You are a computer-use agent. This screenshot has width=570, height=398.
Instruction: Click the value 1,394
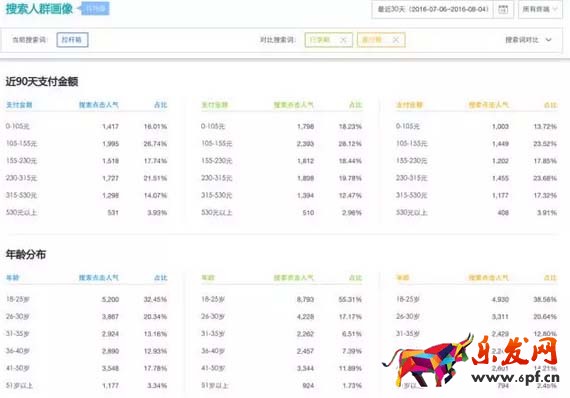pyautogui.click(x=305, y=195)
